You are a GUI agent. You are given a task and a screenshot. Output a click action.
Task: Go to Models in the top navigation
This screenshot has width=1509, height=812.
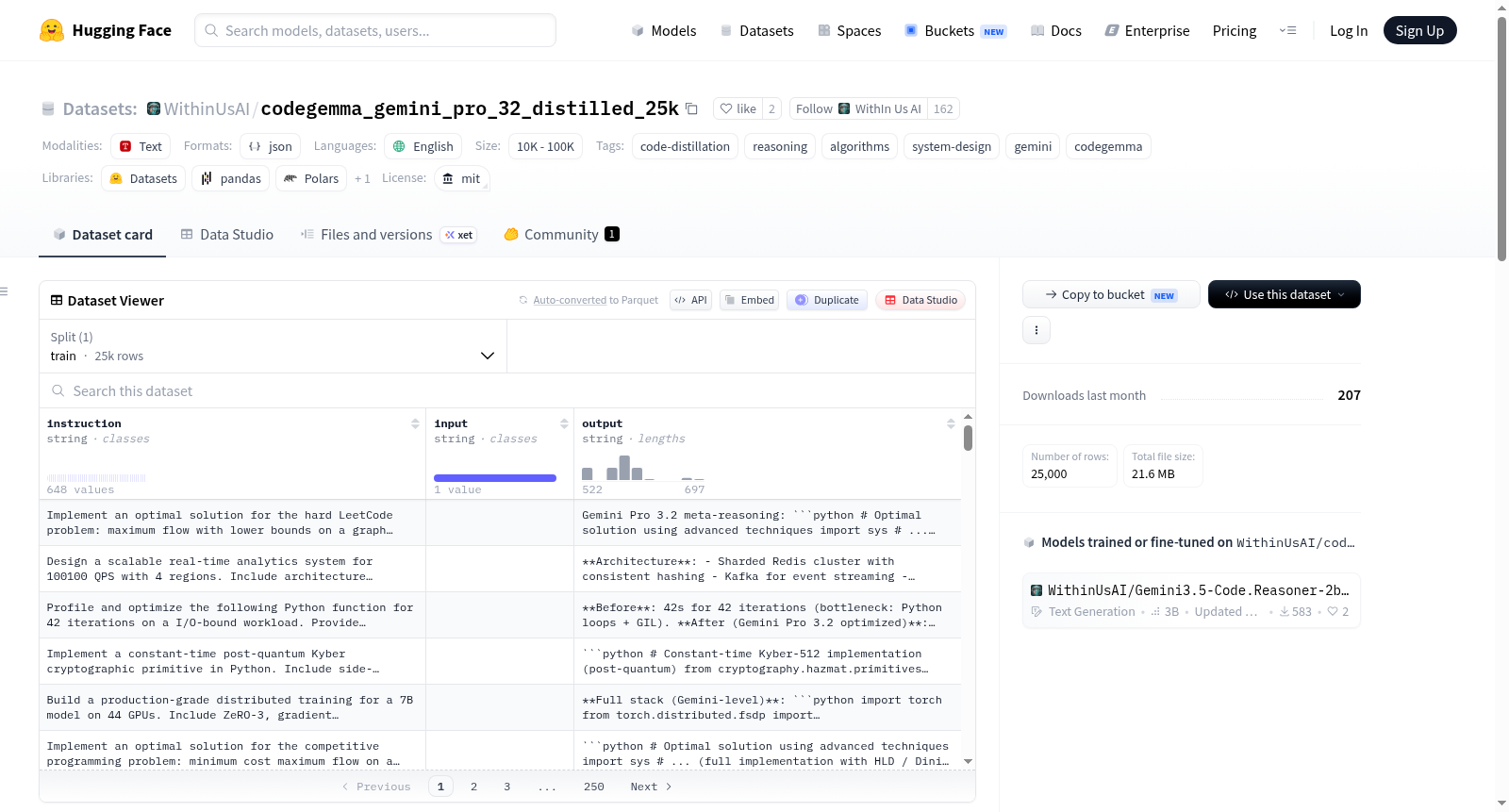664,31
